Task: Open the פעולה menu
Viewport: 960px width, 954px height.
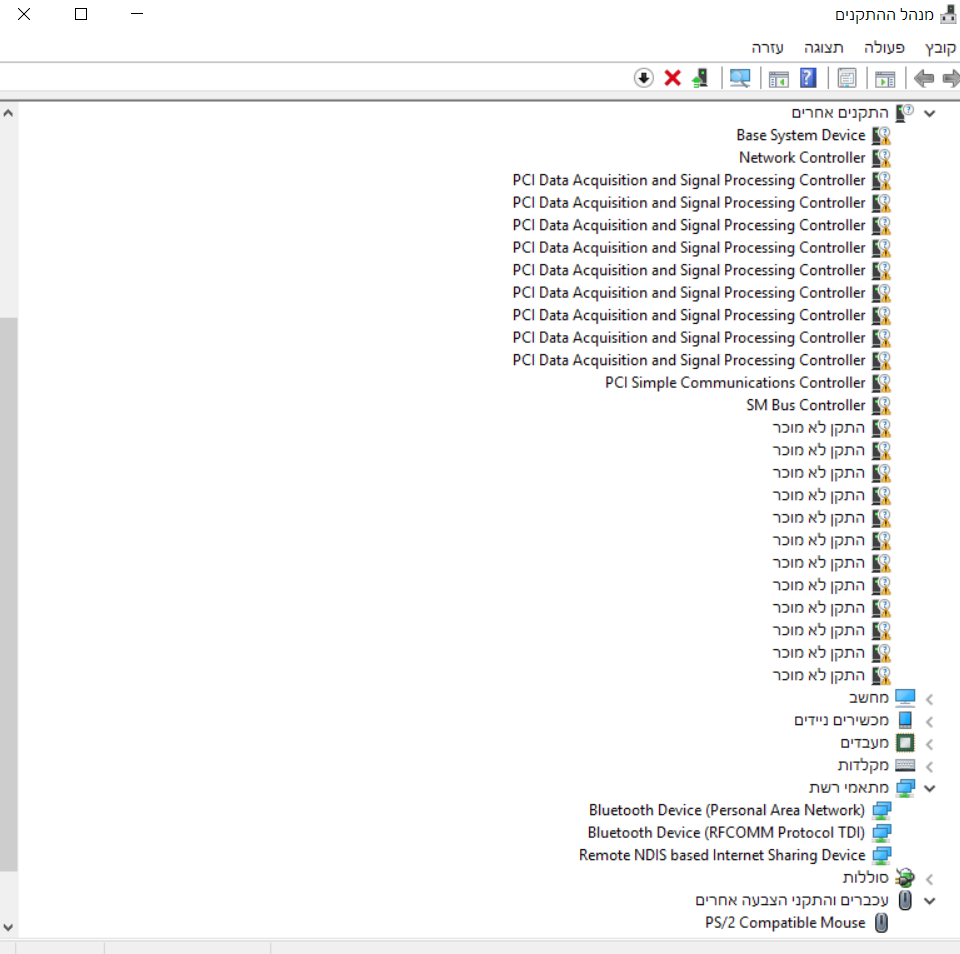Action: [x=884, y=47]
